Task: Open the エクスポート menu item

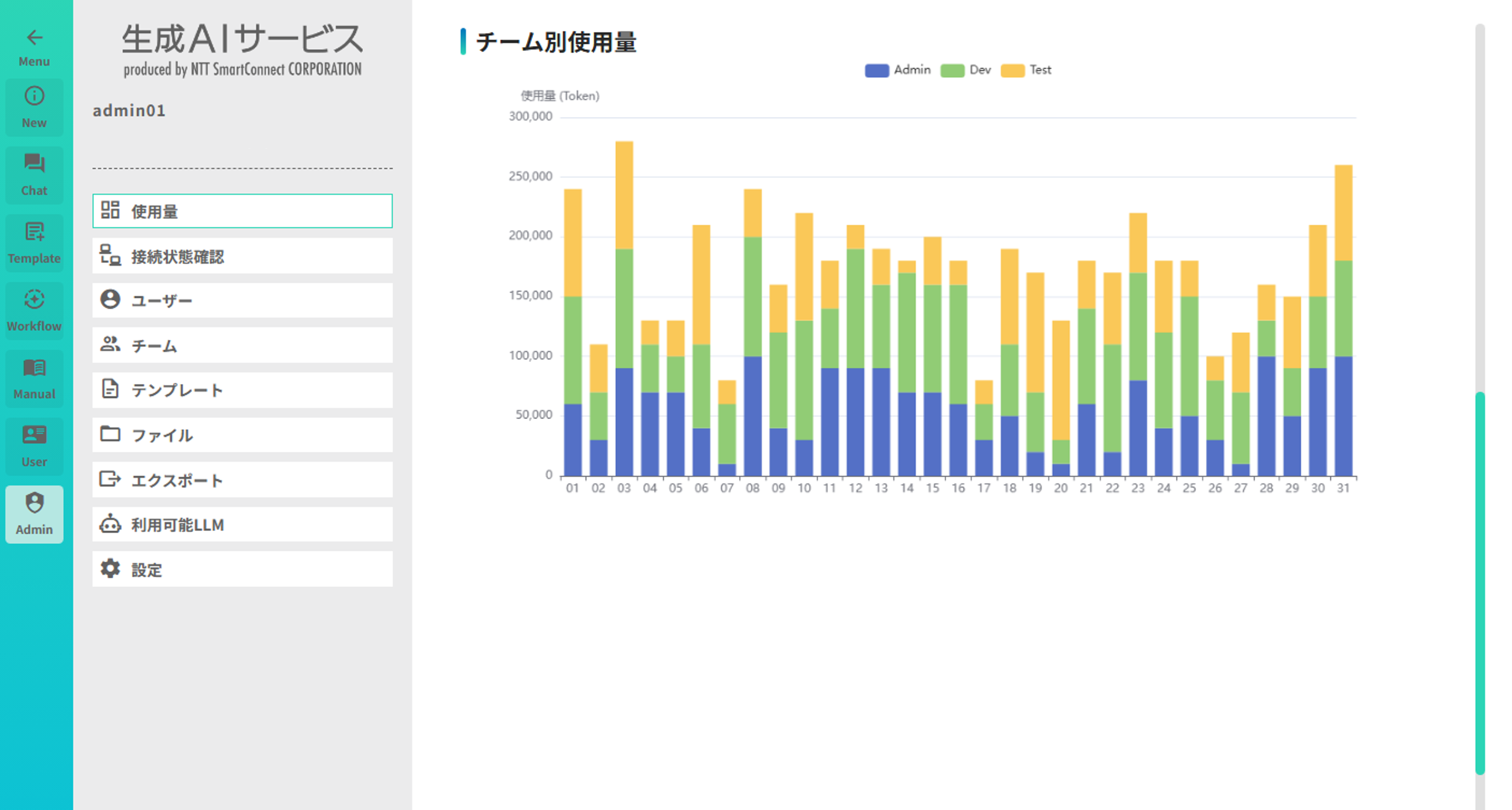Action: 243,480
